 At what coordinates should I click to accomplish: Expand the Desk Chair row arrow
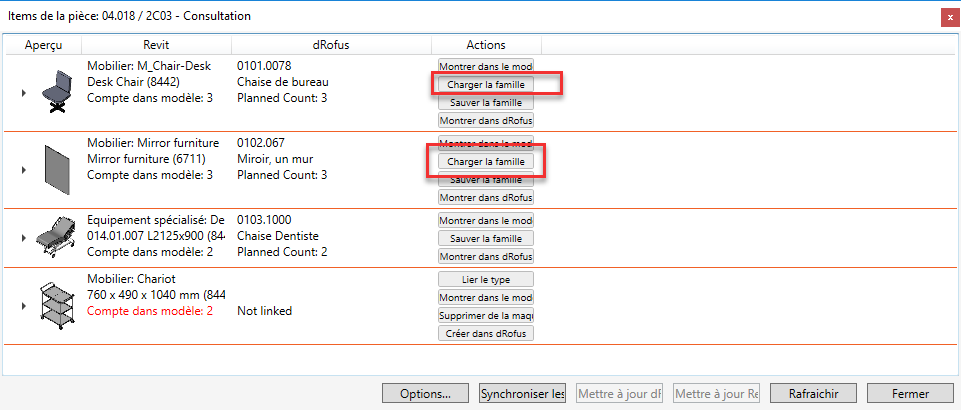[x=23, y=93]
